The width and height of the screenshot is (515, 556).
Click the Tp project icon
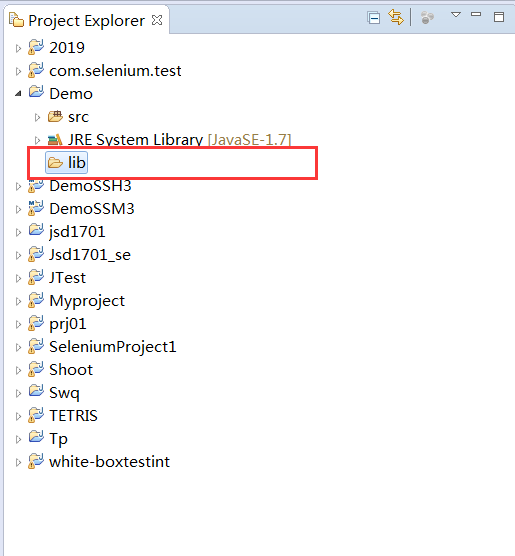pyautogui.click(x=36, y=437)
